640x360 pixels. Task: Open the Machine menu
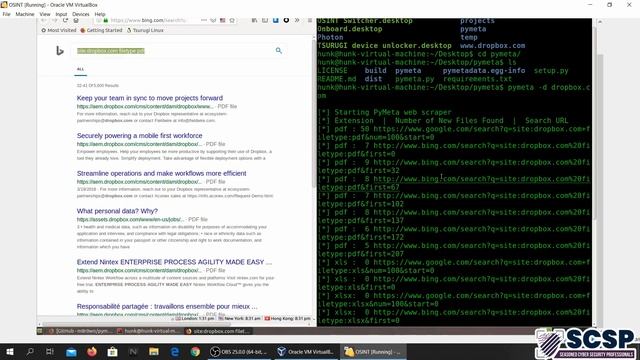pyautogui.click(x=25, y=14)
